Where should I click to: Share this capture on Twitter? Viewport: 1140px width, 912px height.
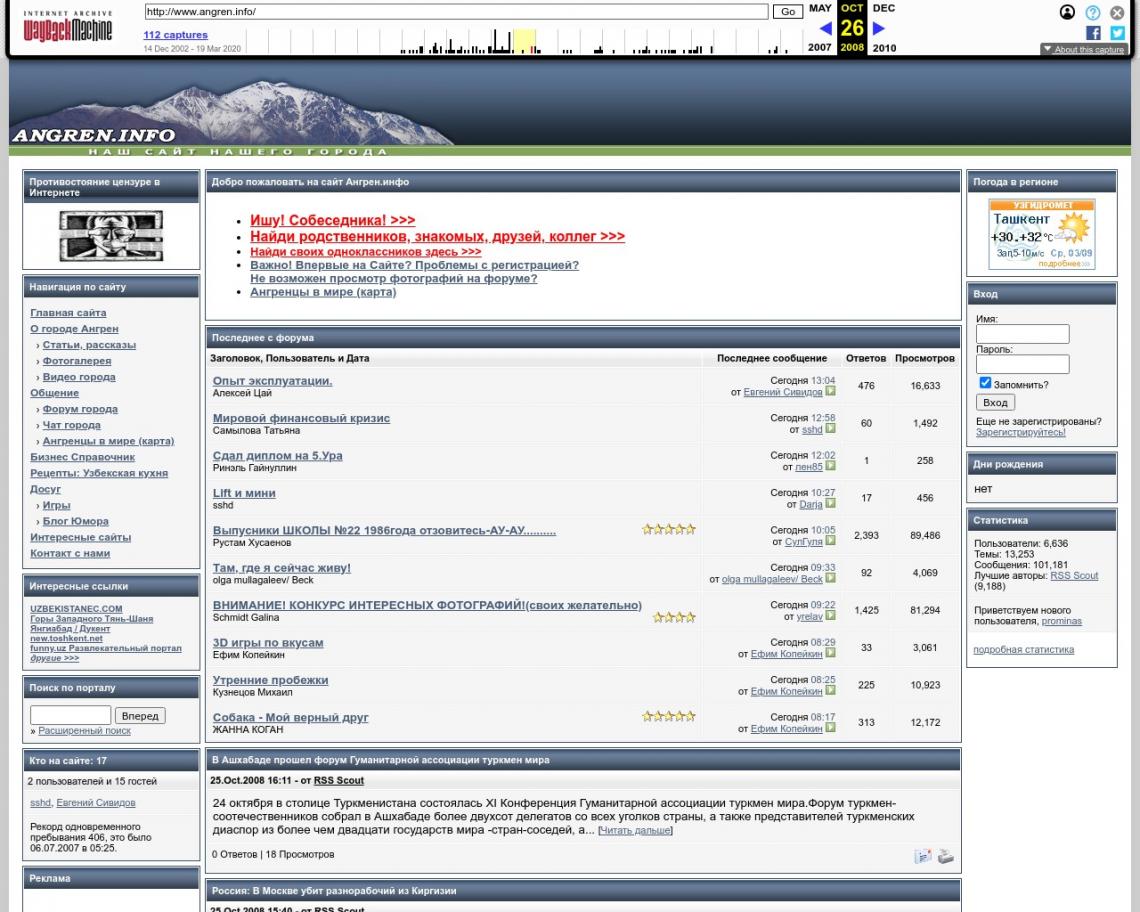coord(1117,33)
